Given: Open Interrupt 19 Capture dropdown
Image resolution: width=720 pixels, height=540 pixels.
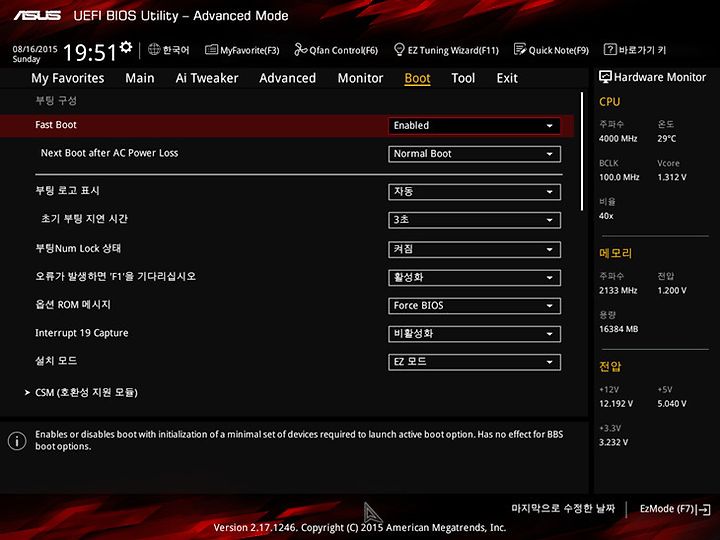Looking at the screenshot, I should tap(474, 334).
